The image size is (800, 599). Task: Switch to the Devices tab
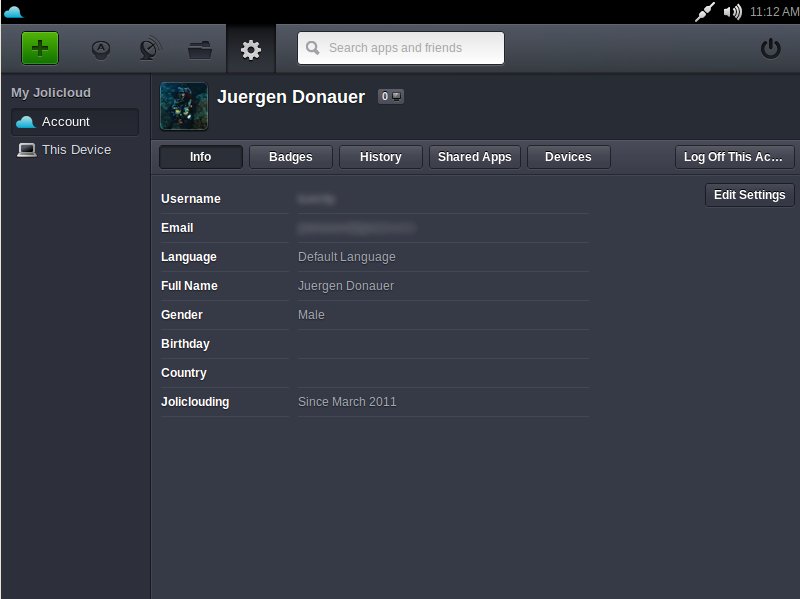coord(568,157)
